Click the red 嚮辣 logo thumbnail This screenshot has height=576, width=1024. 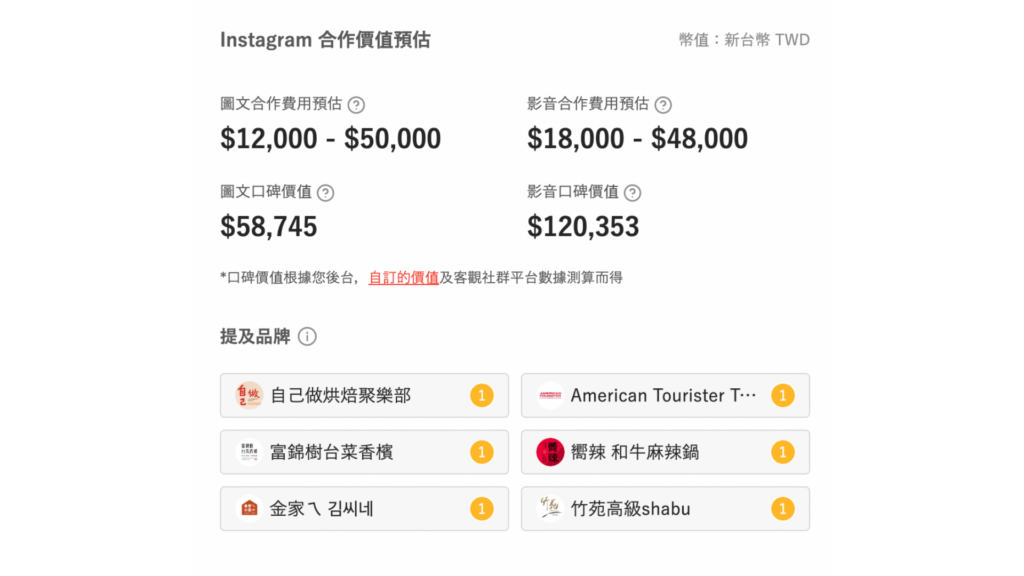(x=550, y=452)
